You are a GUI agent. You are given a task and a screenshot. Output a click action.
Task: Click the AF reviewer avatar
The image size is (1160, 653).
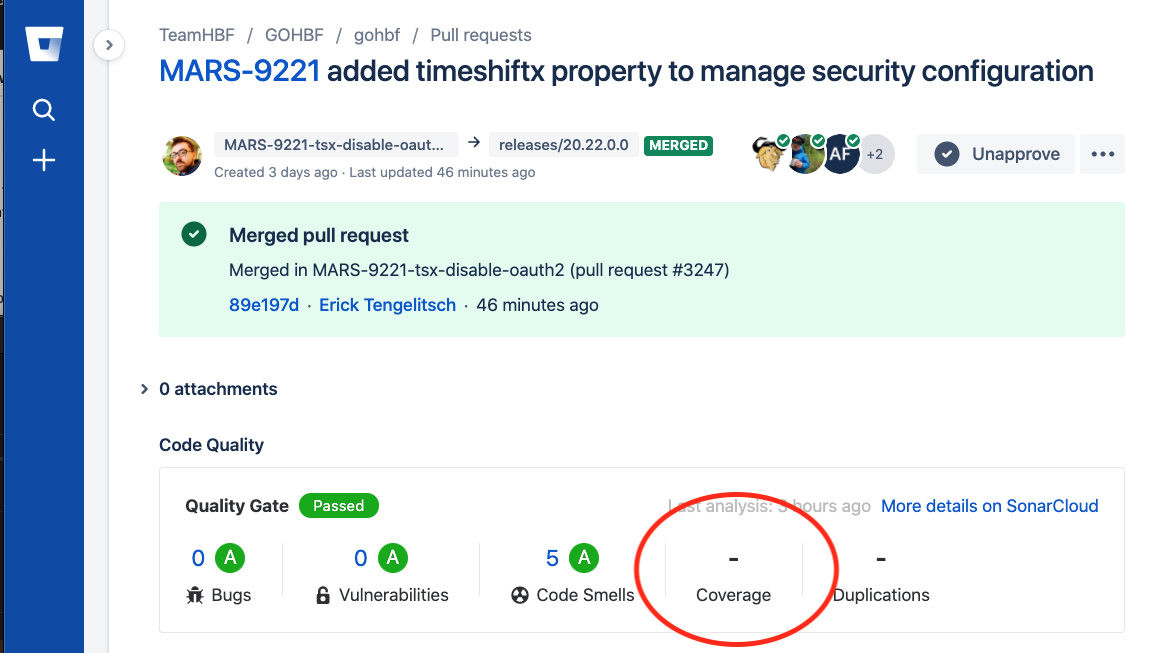(x=840, y=154)
